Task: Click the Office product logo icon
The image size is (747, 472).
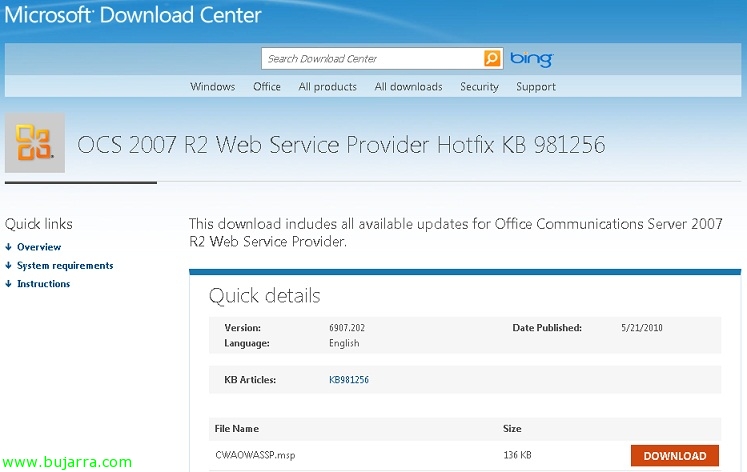Action: [35, 143]
